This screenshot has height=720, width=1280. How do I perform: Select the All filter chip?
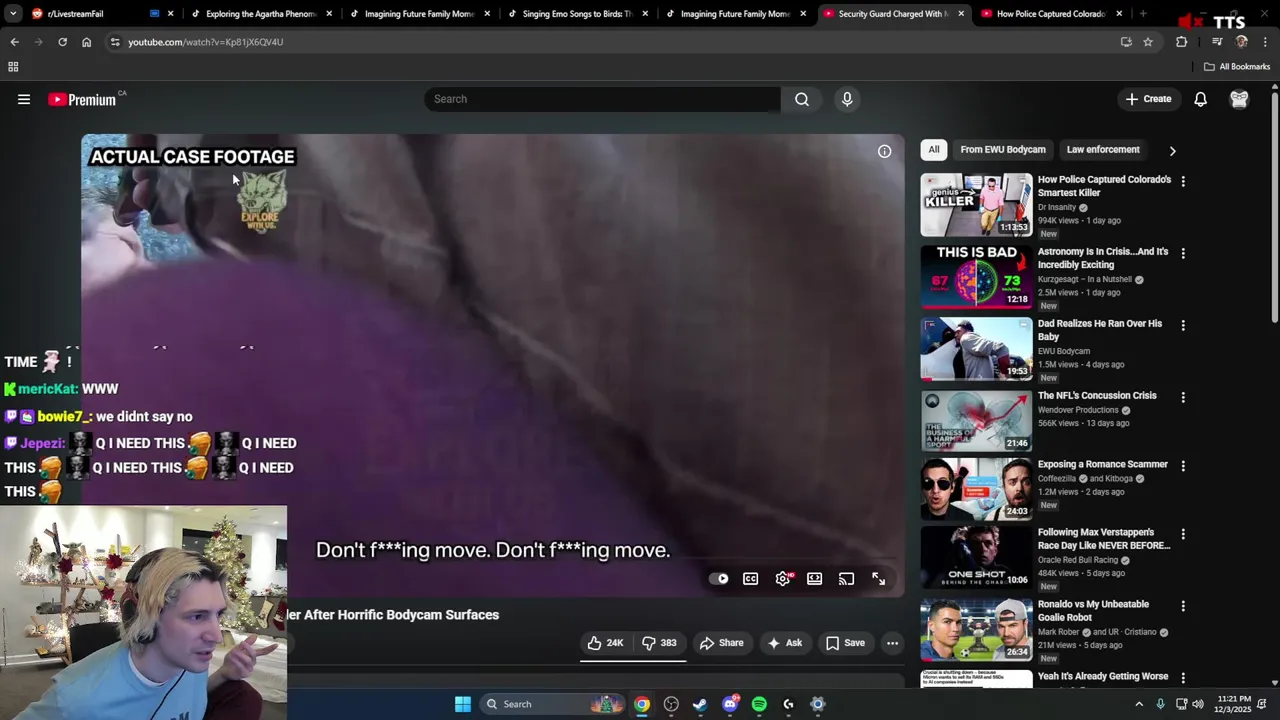tap(933, 150)
